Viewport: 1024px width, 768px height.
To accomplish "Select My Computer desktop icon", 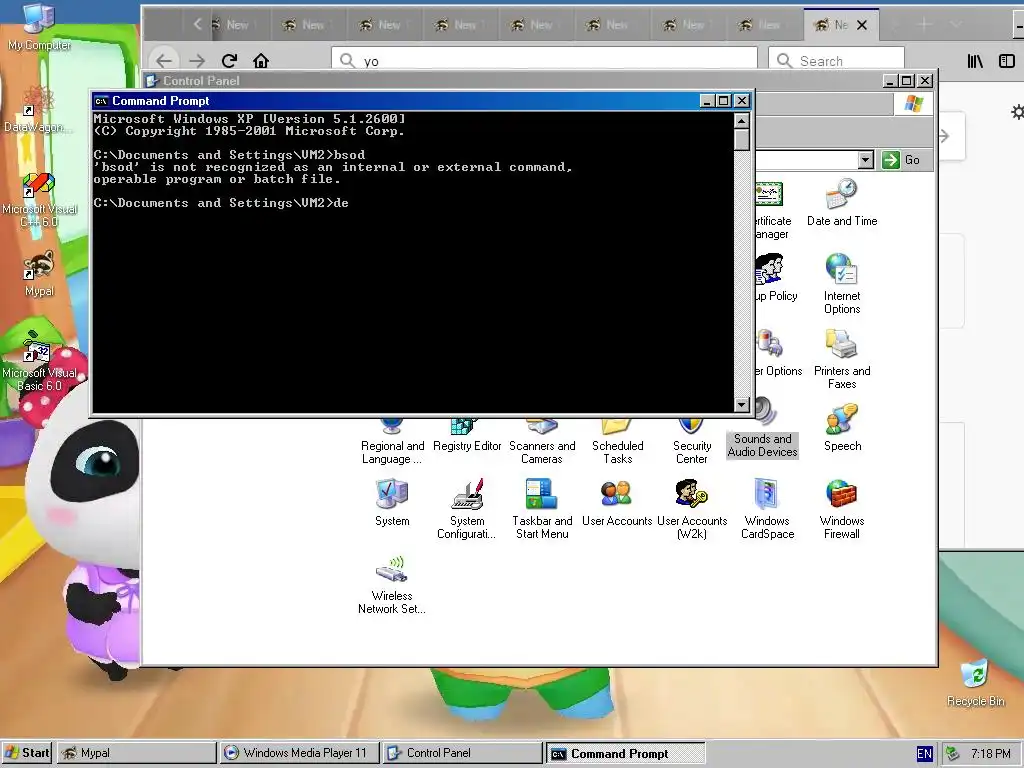I will click(x=39, y=27).
